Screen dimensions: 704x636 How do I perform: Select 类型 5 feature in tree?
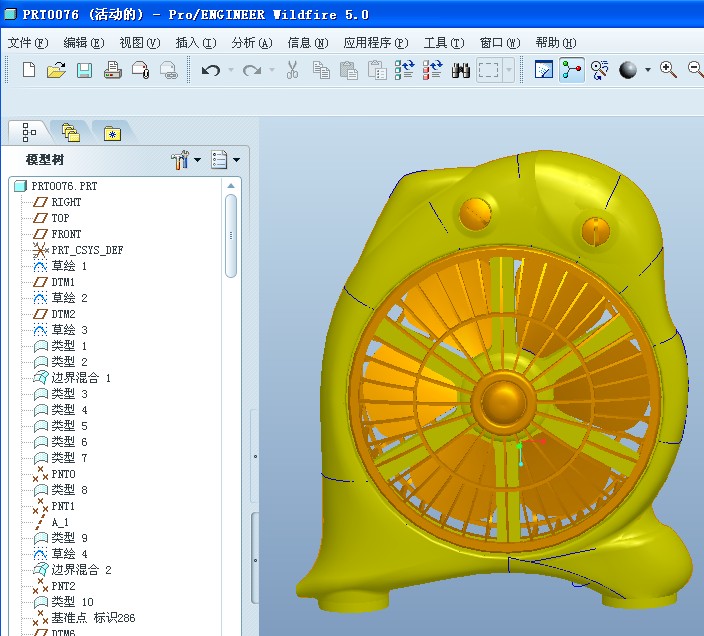[61, 425]
